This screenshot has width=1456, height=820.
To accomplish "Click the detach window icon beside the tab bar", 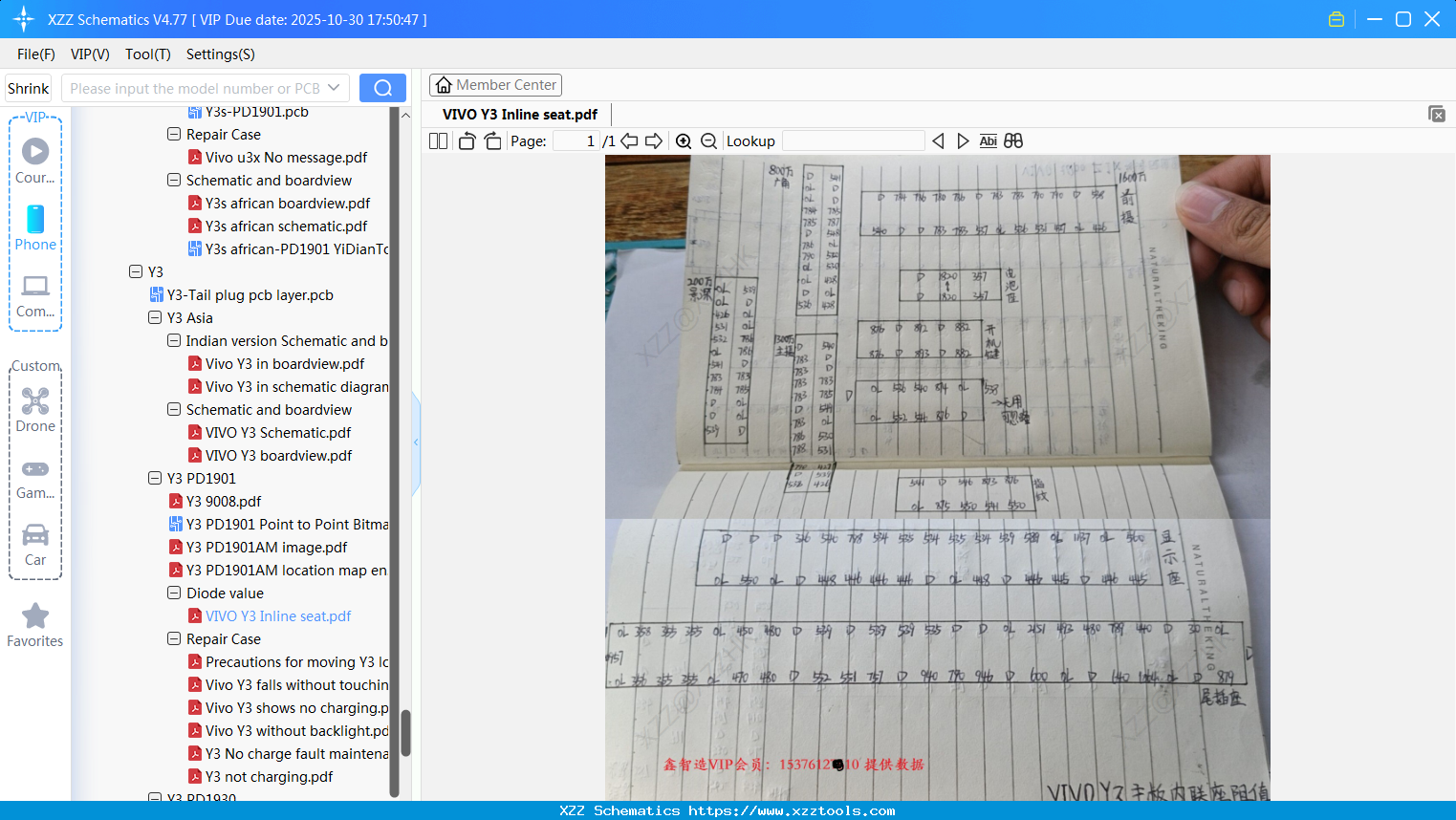I will coord(1437,114).
